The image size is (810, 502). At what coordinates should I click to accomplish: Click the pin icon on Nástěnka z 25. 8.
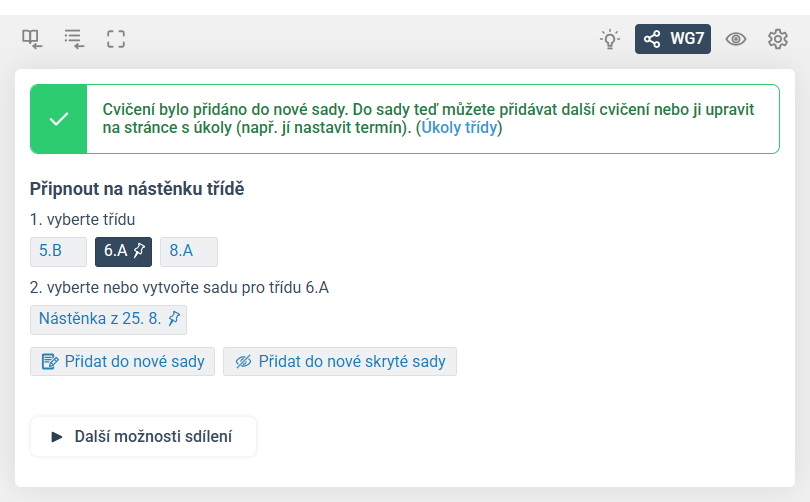[175, 319]
